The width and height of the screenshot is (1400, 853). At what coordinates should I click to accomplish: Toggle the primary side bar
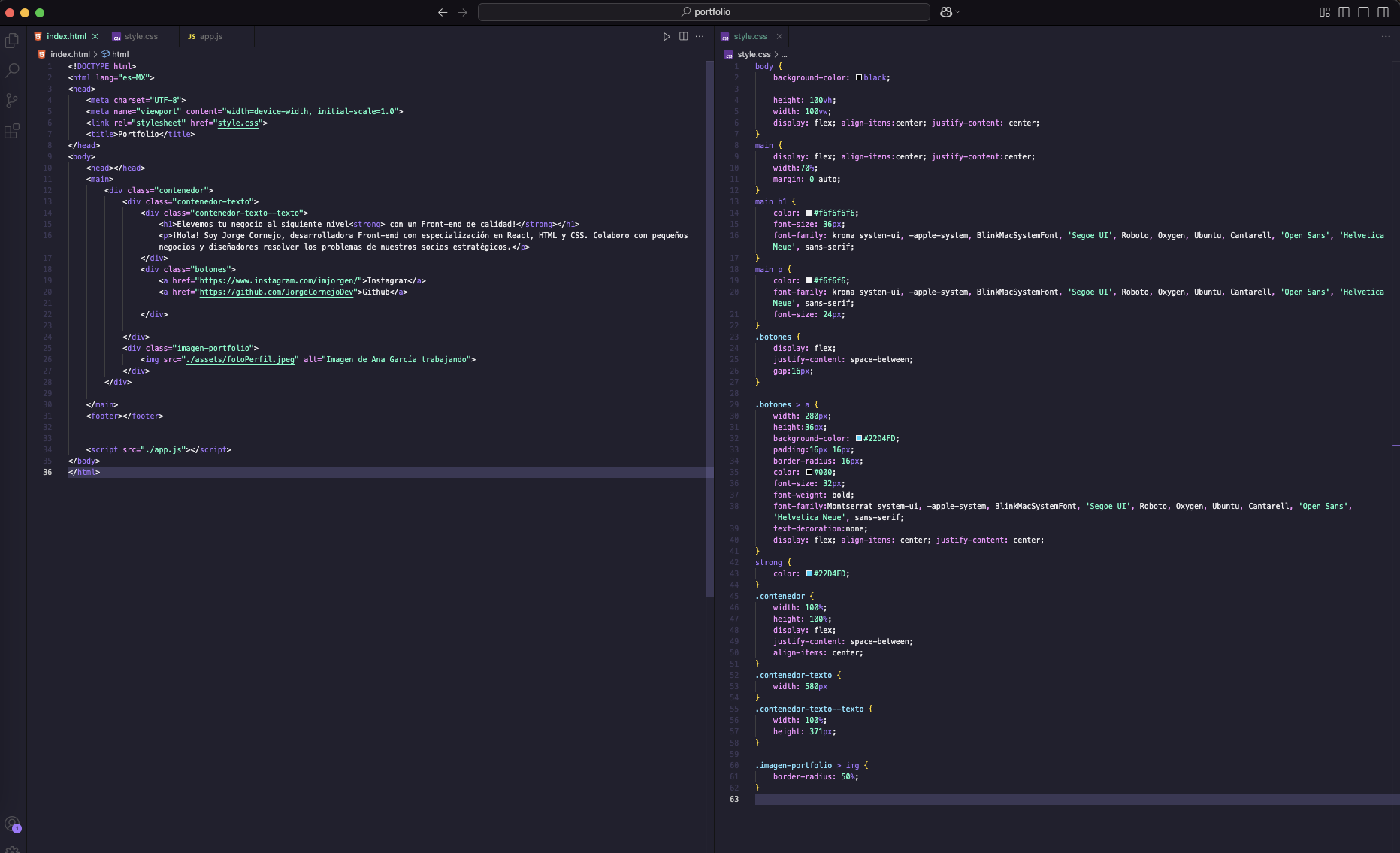[1344, 12]
